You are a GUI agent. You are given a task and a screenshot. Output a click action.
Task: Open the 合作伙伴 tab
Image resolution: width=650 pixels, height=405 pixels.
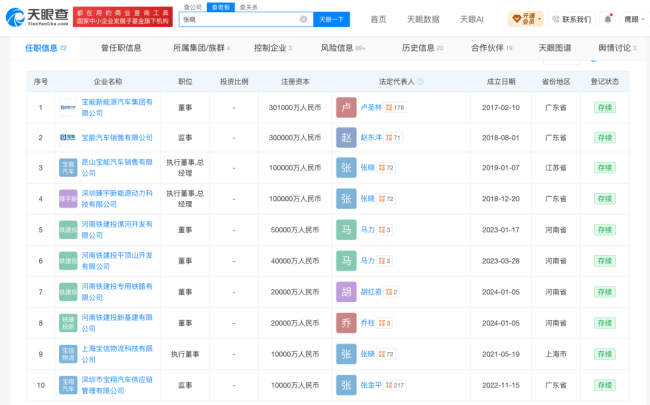[492, 48]
